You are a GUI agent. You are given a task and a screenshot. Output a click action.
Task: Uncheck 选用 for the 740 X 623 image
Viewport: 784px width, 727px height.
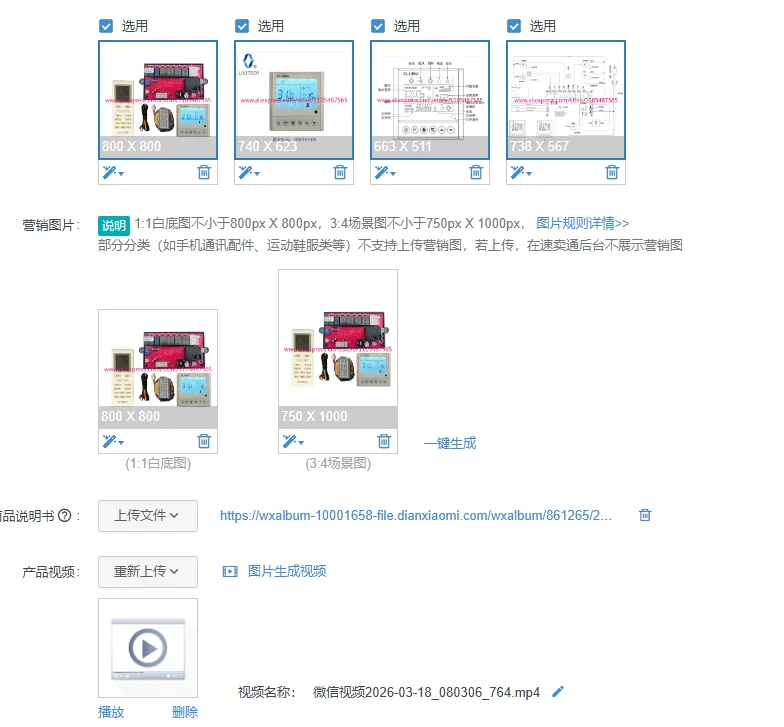coord(242,26)
